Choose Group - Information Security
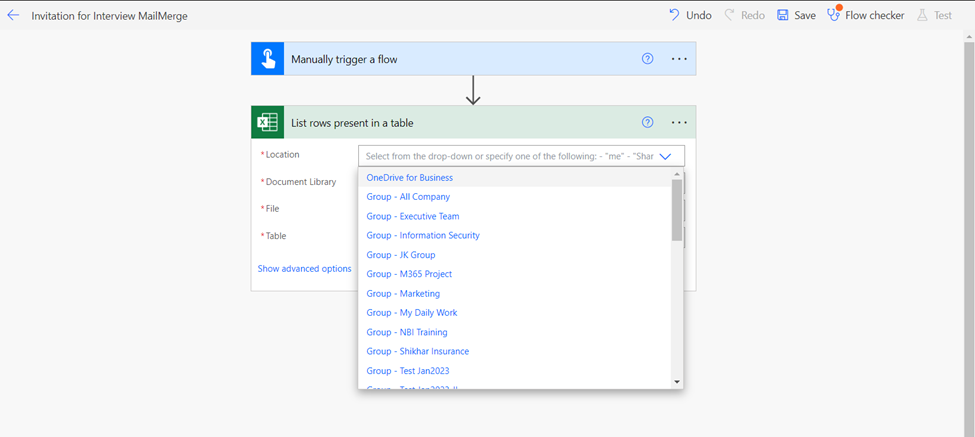This screenshot has width=975, height=437. (x=515, y=235)
